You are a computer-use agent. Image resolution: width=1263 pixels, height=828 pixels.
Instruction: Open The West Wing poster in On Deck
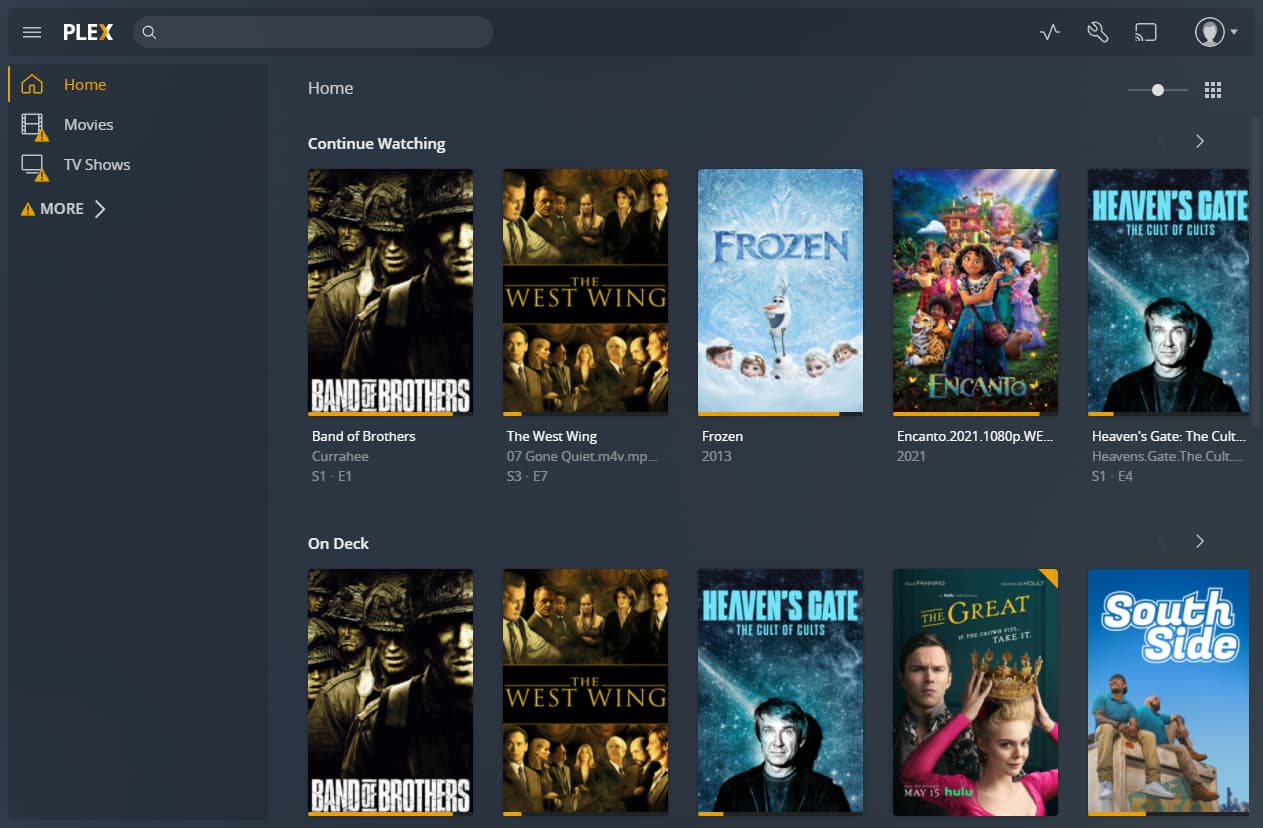coord(585,692)
